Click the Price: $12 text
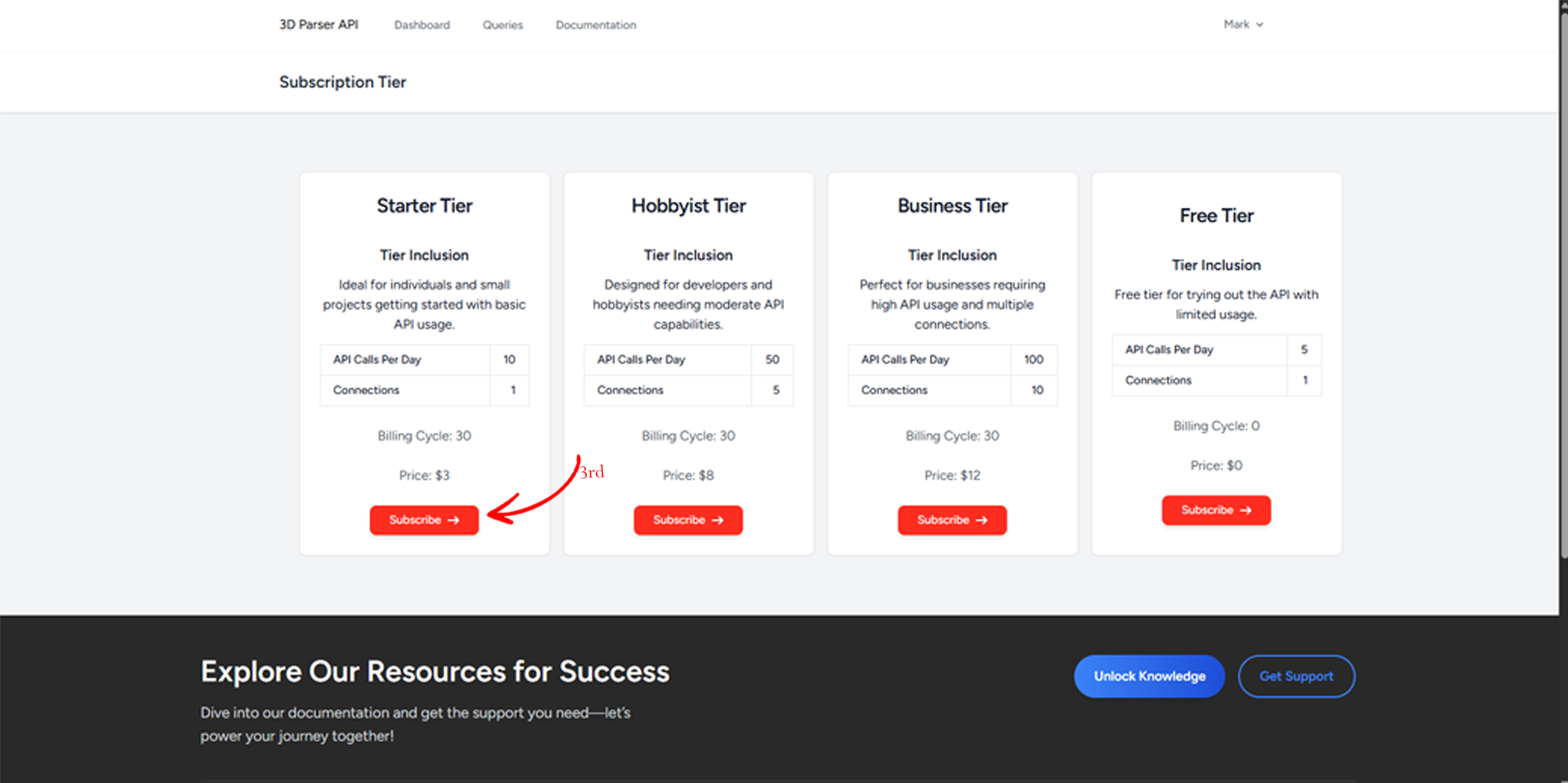This screenshot has width=1568, height=783. (x=952, y=475)
